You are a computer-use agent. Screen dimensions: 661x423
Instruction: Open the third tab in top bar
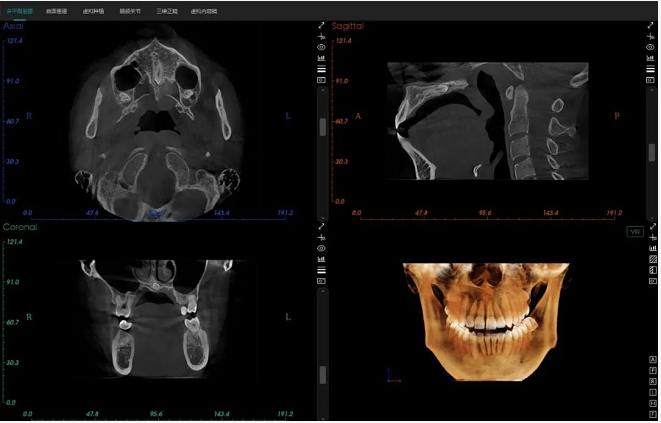tap(96, 10)
